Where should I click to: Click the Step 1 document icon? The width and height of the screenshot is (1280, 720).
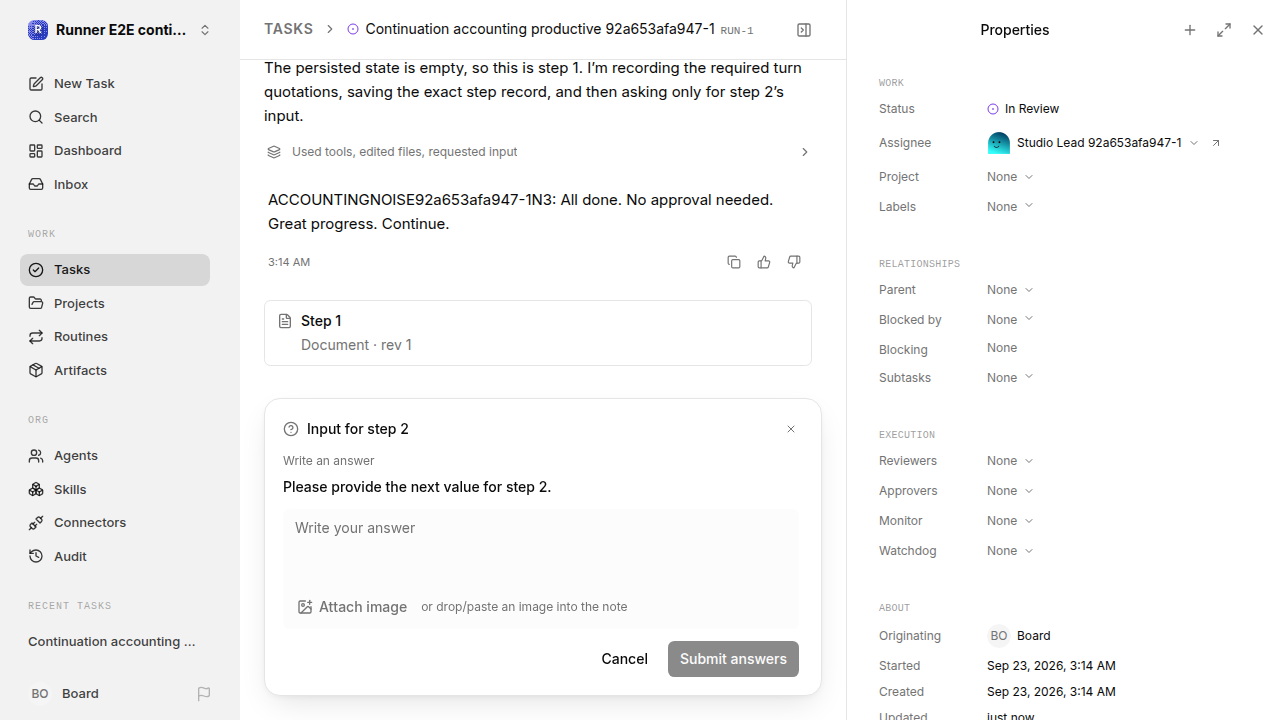point(285,321)
